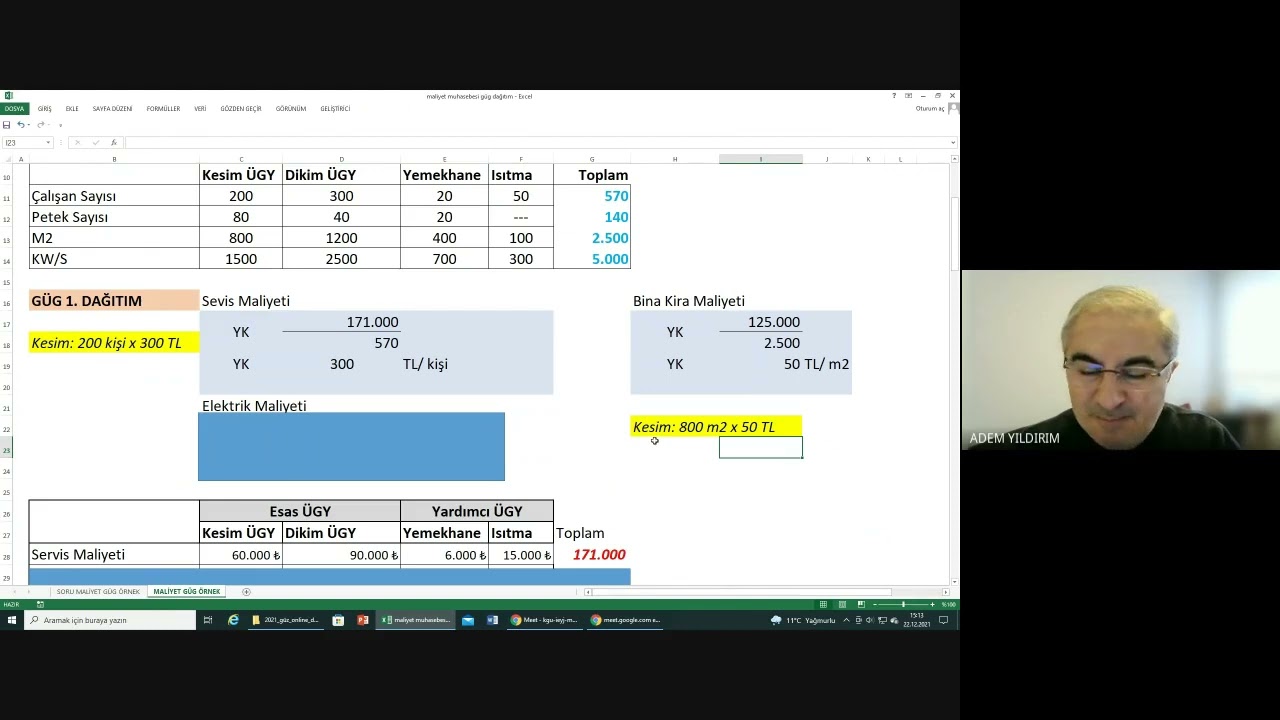Screen dimensions: 1280x720
Task: Click the zoom slider handle
Action: click(x=903, y=604)
